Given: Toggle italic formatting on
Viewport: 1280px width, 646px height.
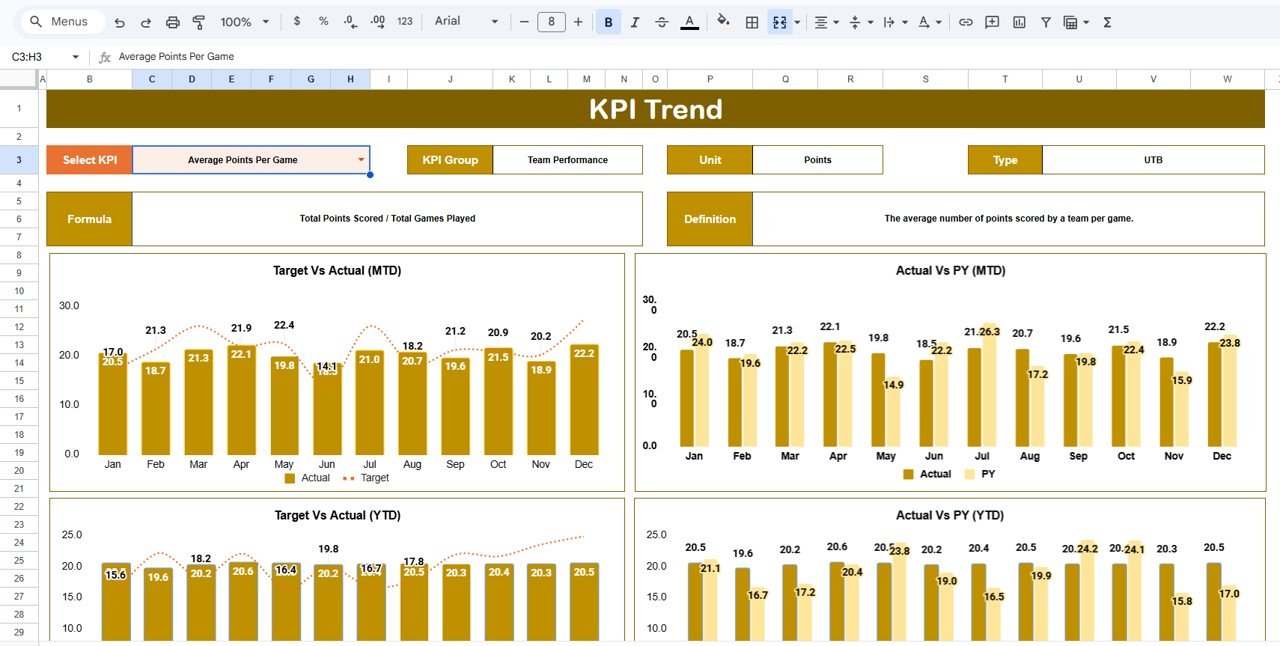Looking at the screenshot, I should tap(635, 21).
